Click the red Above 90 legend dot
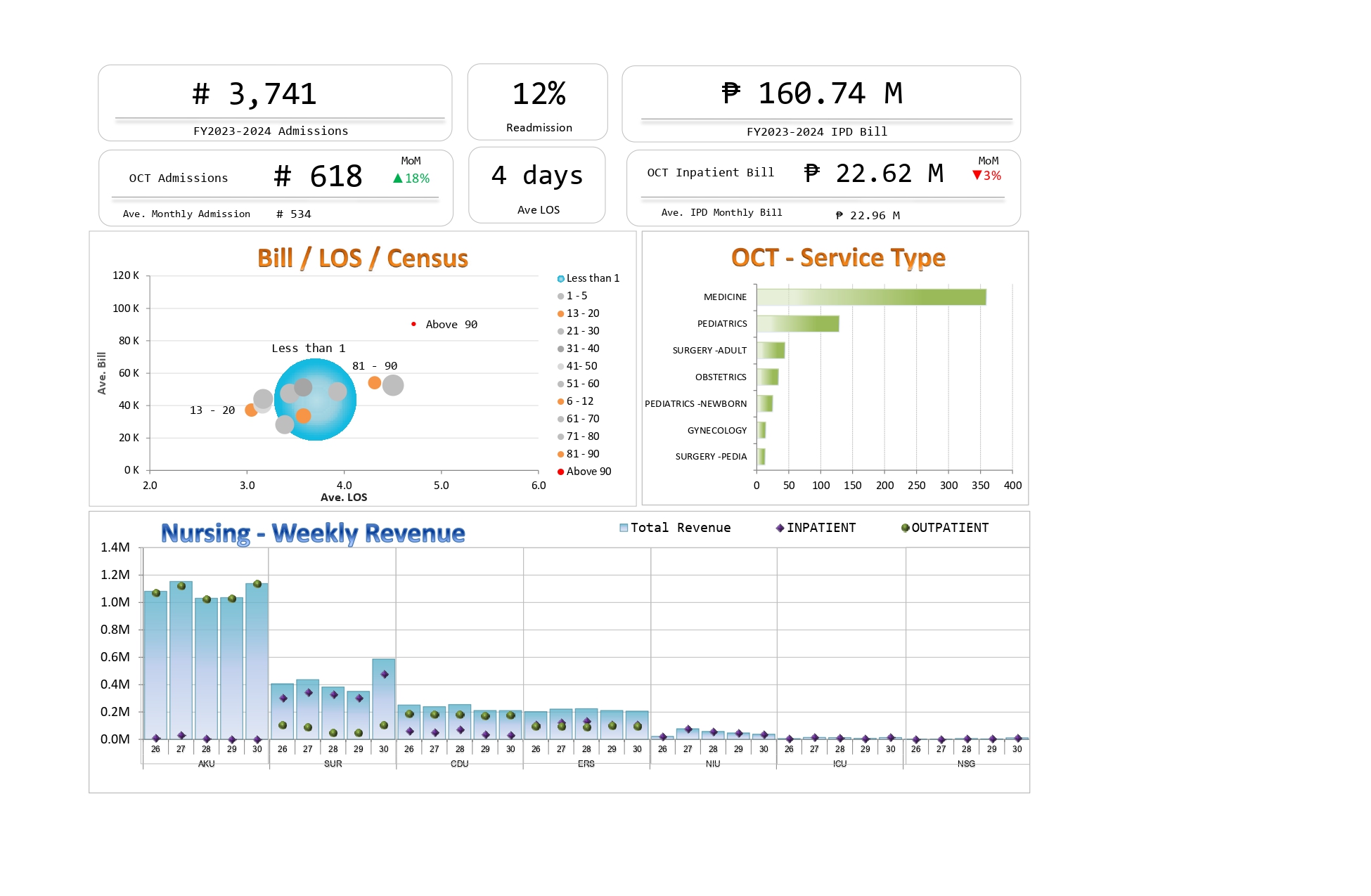This screenshot has width=1371, height=896. (561, 472)
